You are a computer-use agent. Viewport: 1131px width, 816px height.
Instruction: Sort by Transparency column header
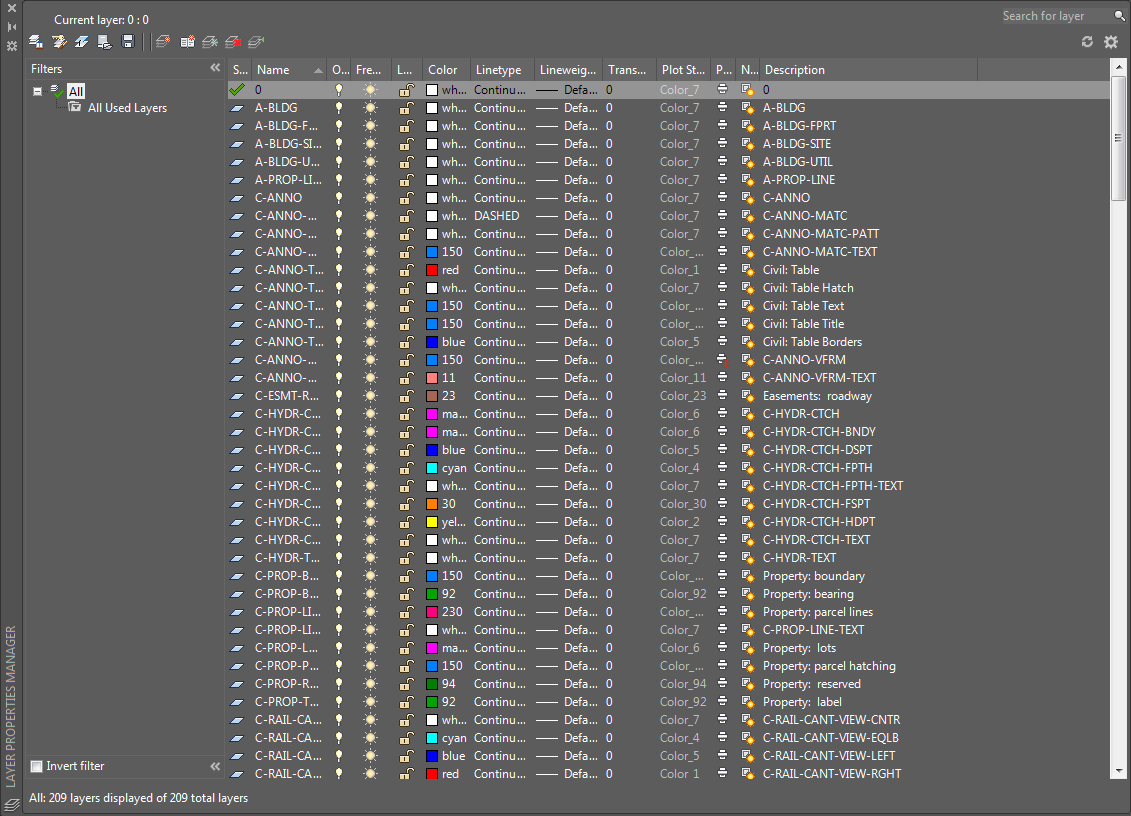click(629, 70)
